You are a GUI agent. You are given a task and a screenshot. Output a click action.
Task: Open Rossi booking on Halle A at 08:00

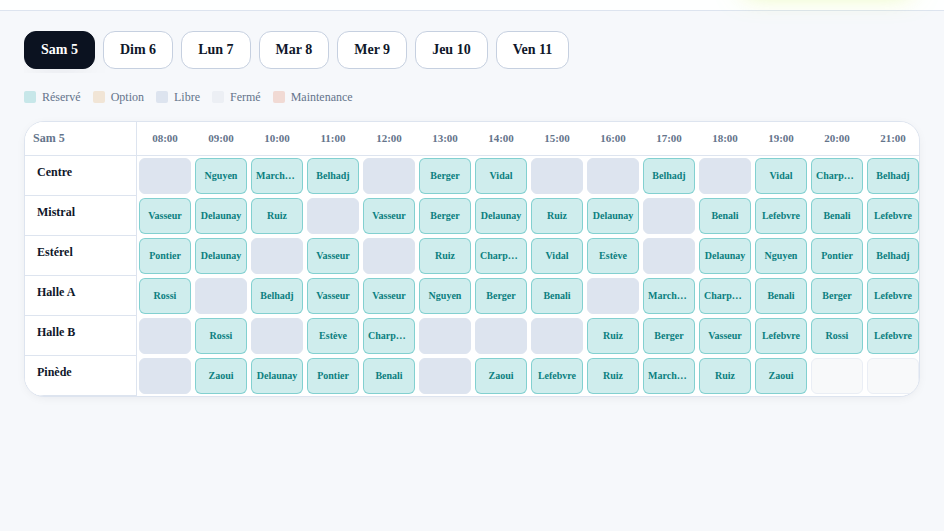coord(165,296)
